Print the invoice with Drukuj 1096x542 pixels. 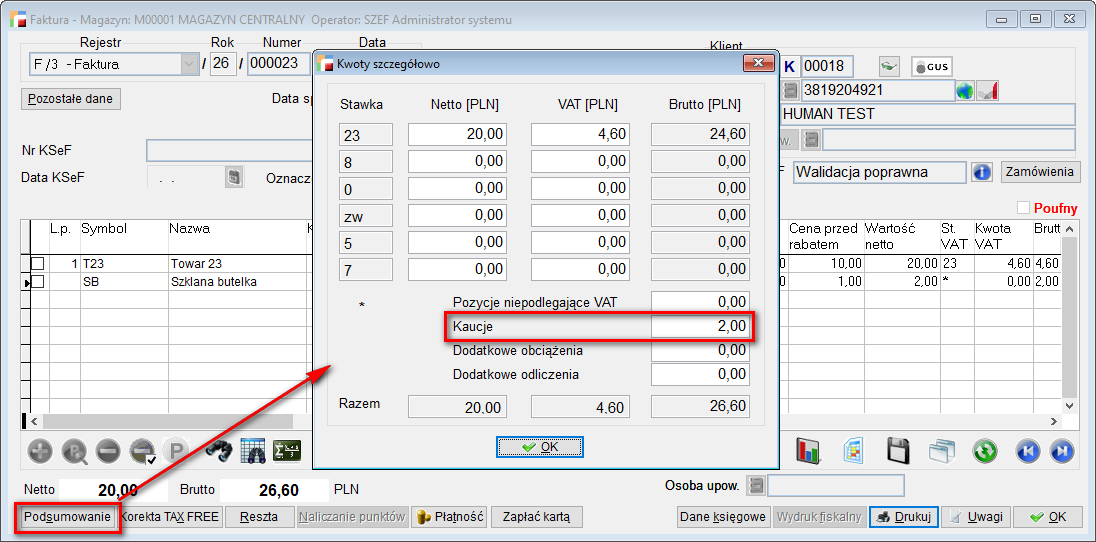pyautogui.click(x=904, y=517)
